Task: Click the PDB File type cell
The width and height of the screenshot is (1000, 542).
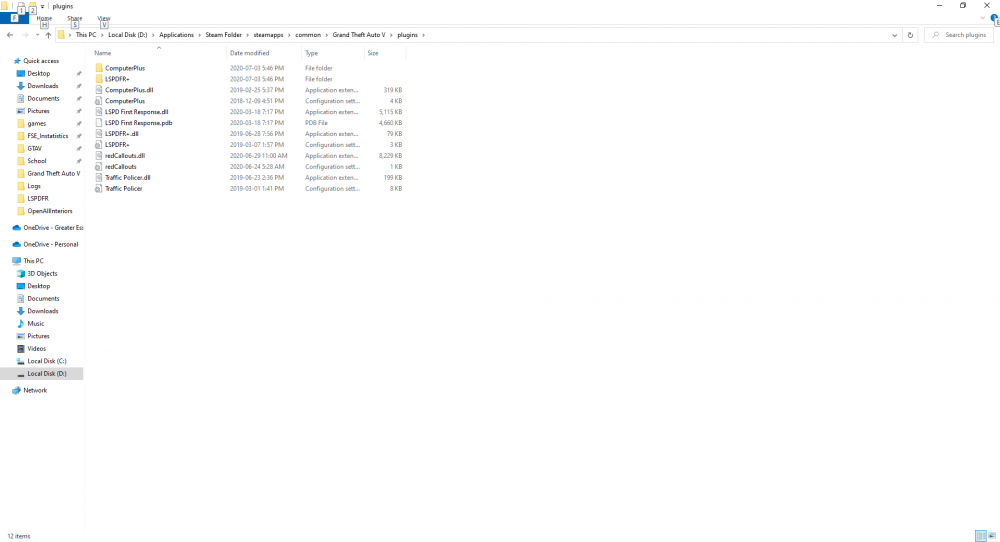Action: [x=316, y=122]
